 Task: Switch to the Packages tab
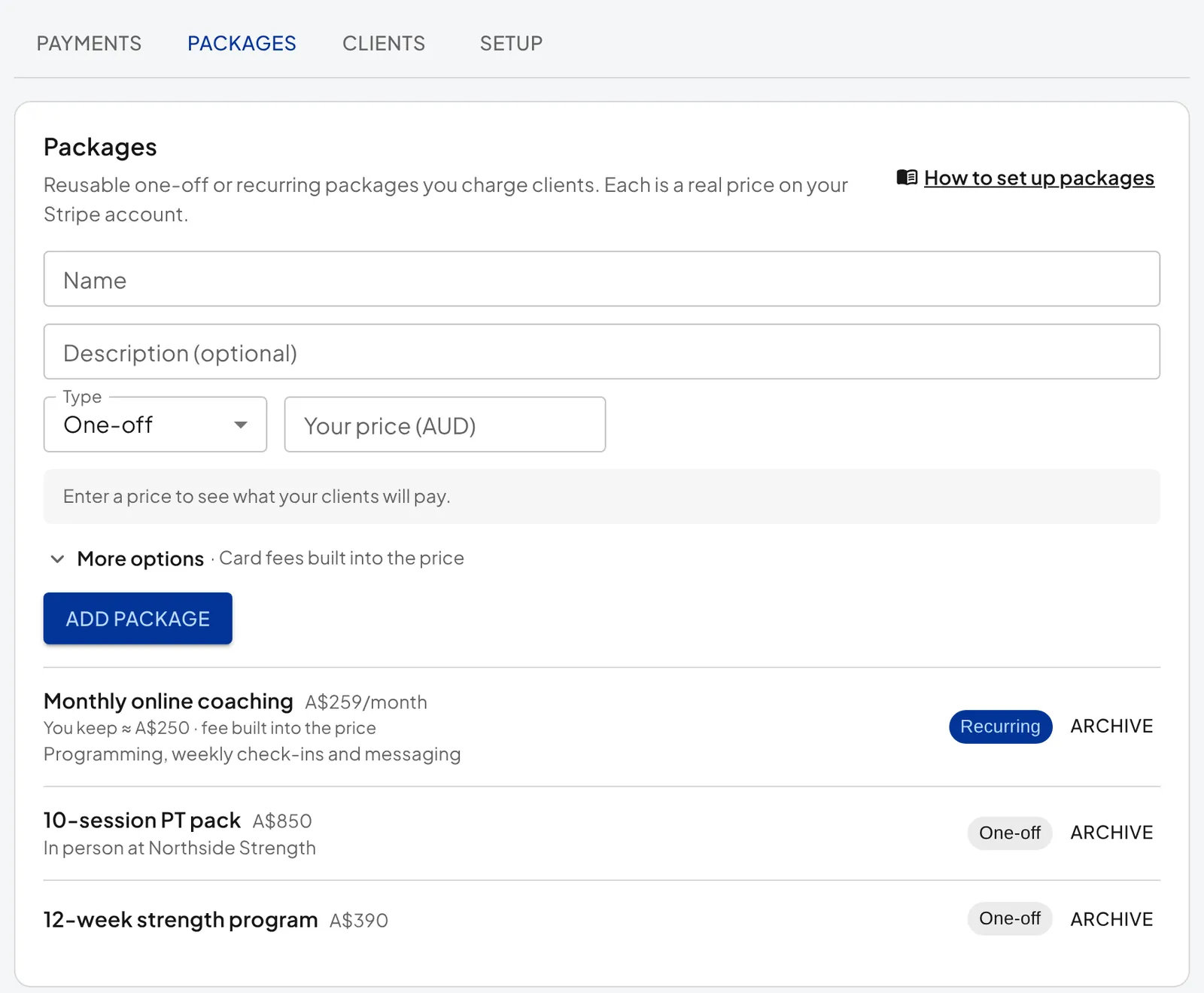point(242,44)
